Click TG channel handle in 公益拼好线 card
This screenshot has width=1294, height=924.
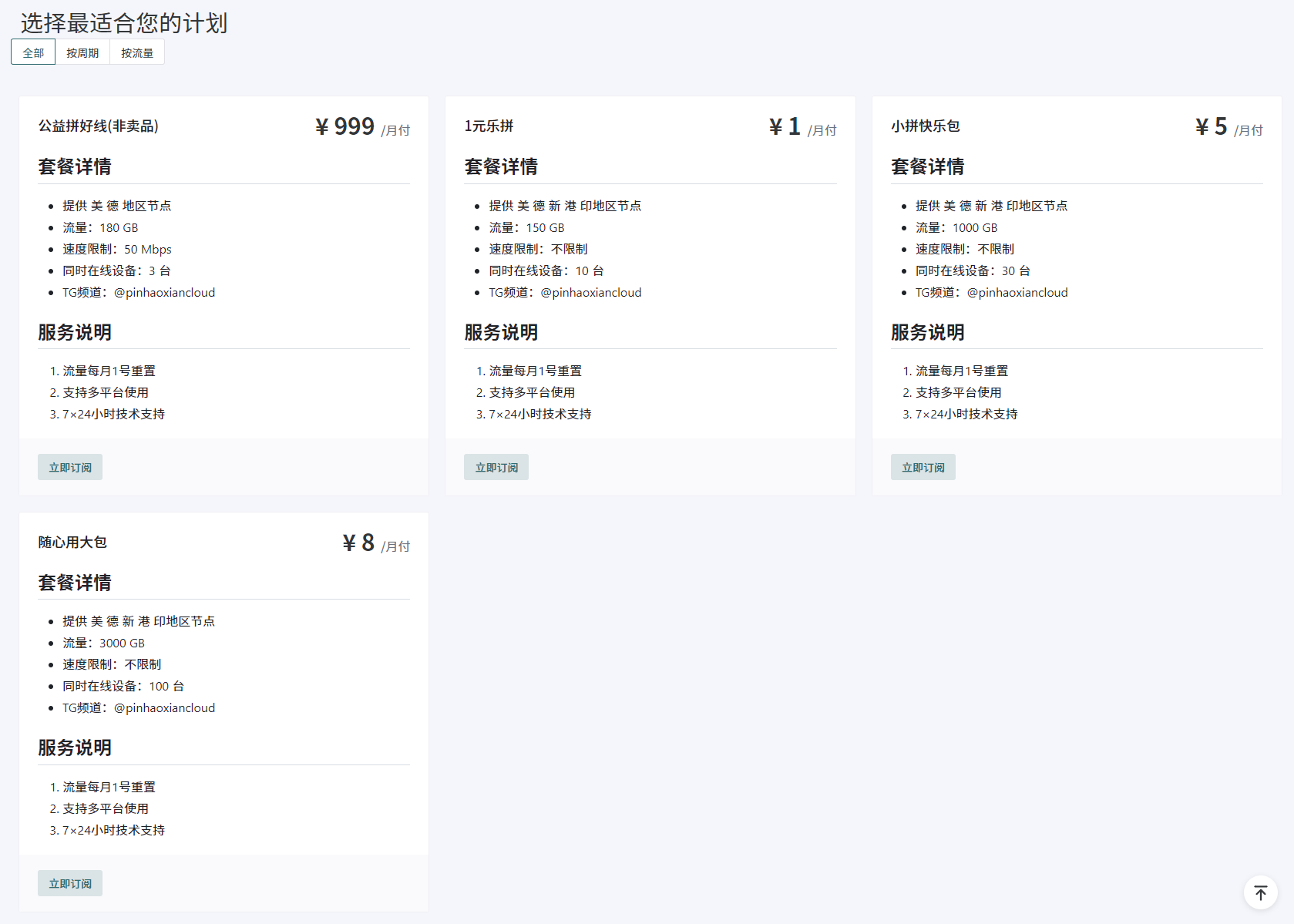point(164,292)
